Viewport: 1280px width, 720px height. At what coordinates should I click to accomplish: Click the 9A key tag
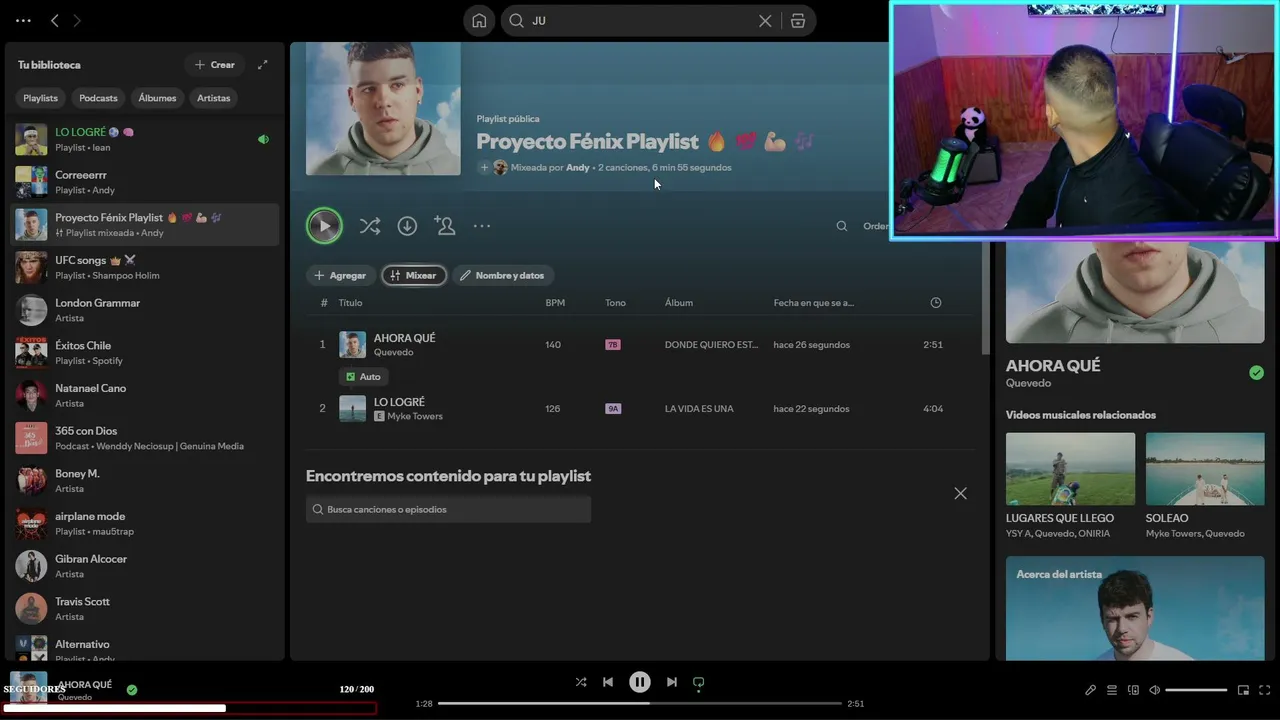[613, 409]
